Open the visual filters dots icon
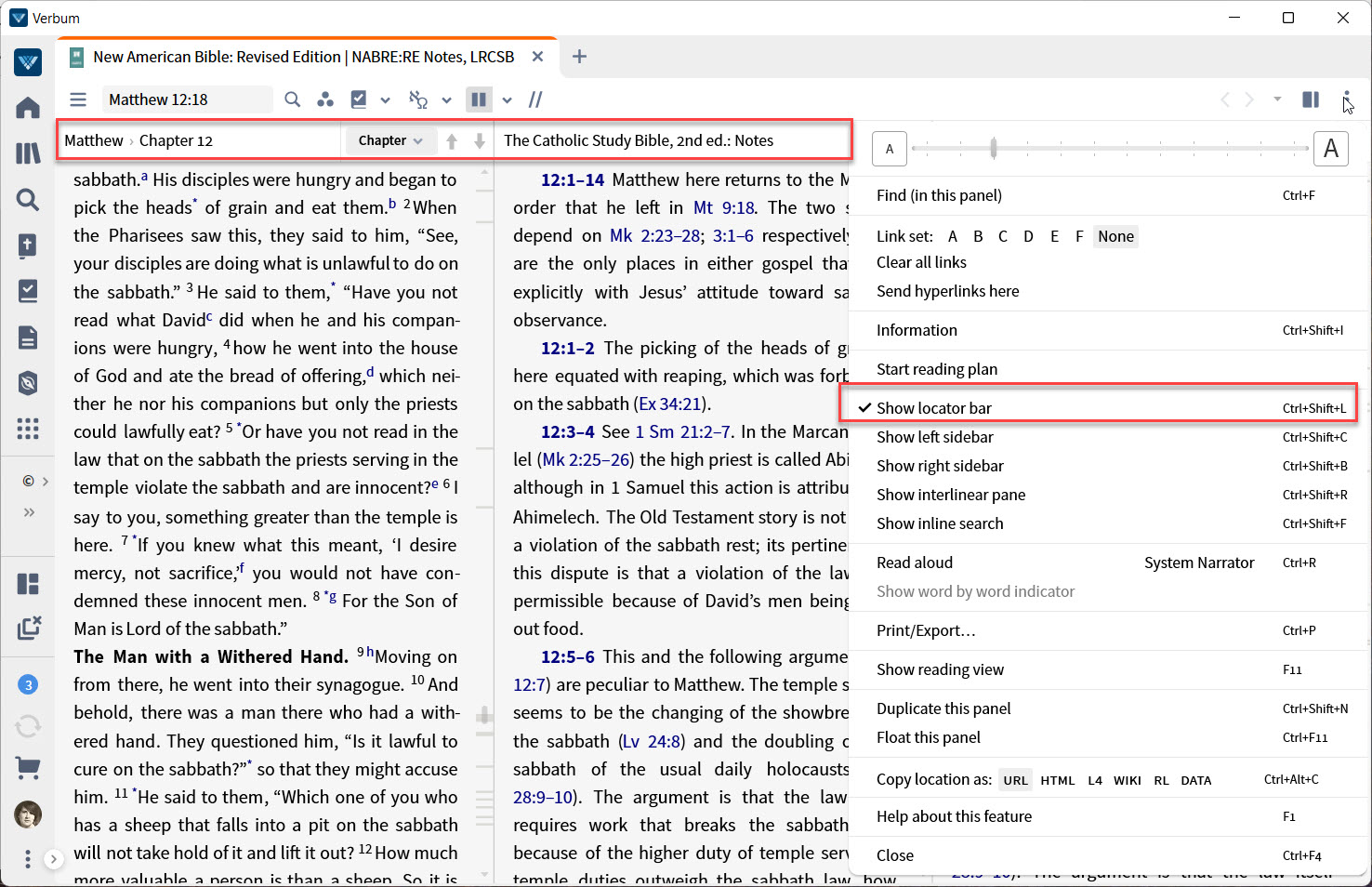 tap(324, 99)
